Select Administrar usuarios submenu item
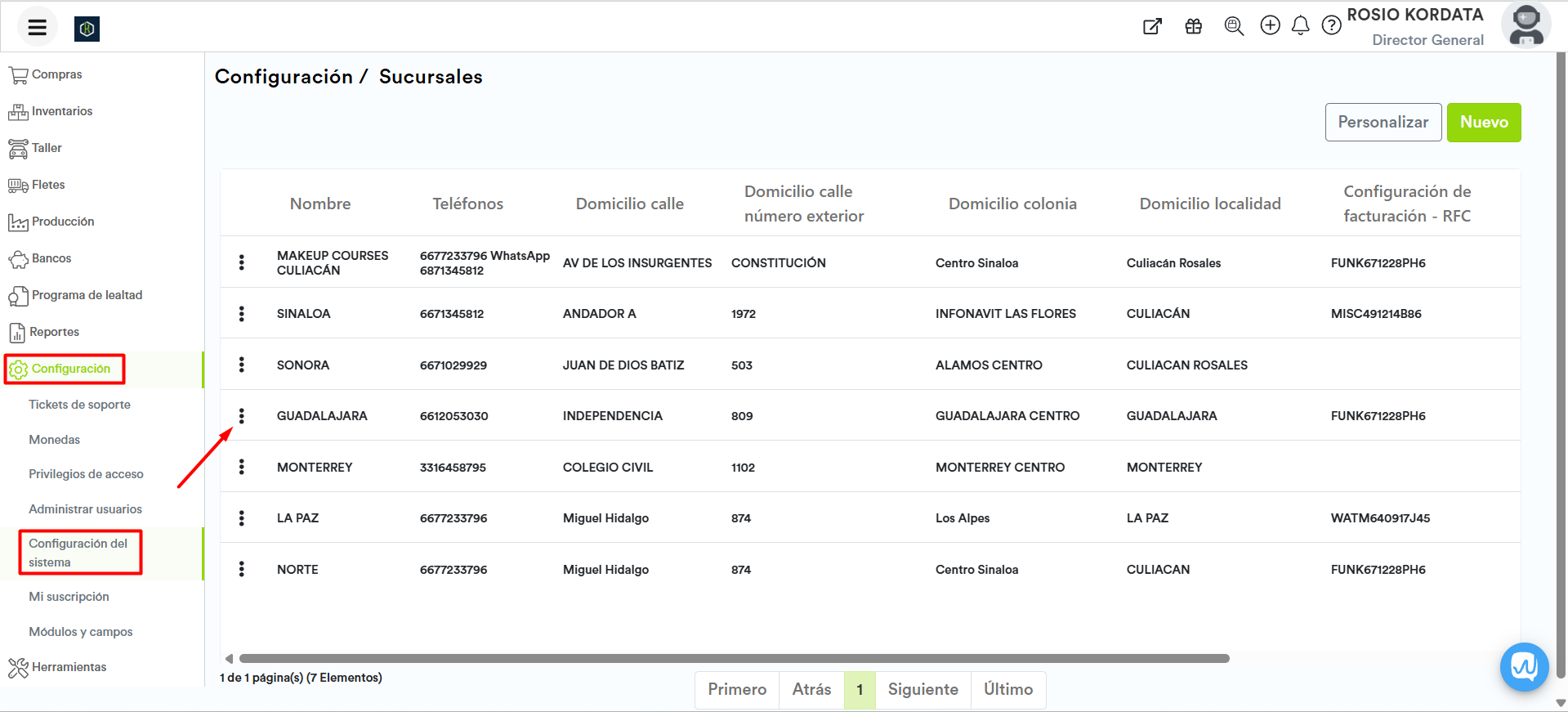Image resolution: width=1568 pixels, height=712 pixels. (85, 509)
